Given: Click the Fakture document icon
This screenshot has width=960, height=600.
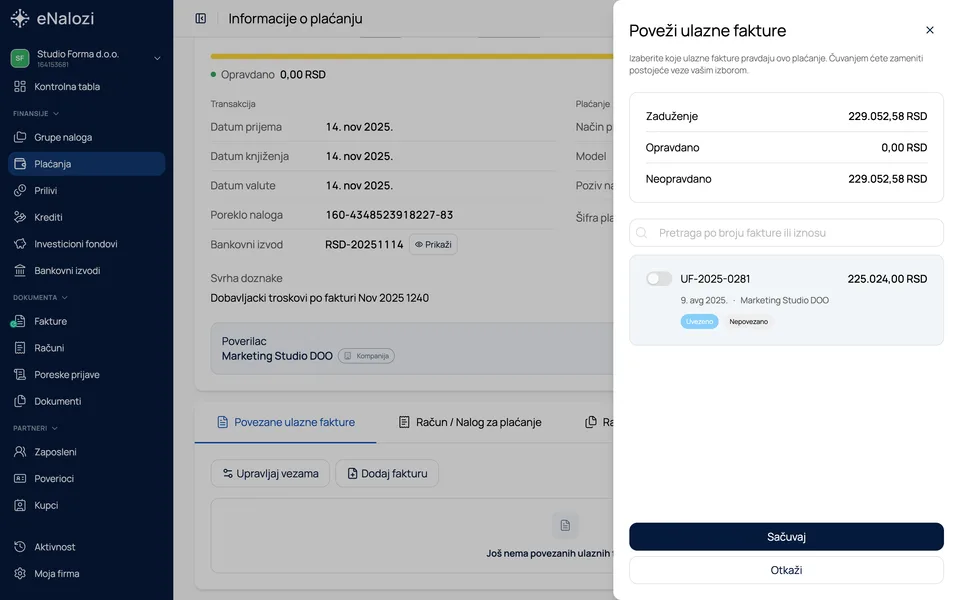Looking at the screenshot, I should [x=20, y=321].
